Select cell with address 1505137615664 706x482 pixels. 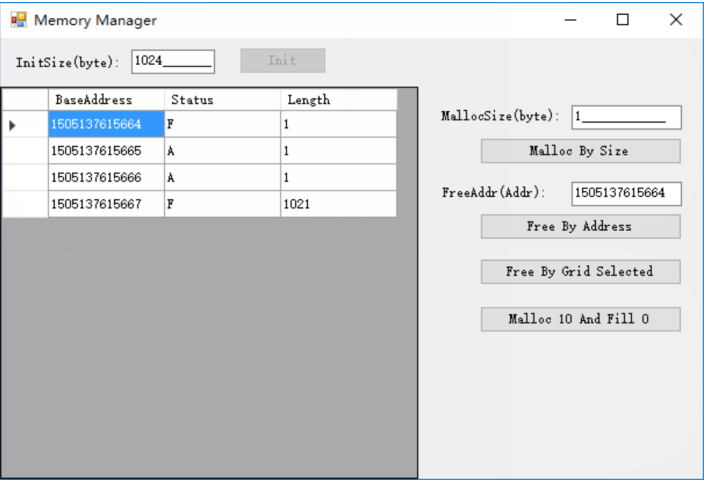tap(106, 125)
